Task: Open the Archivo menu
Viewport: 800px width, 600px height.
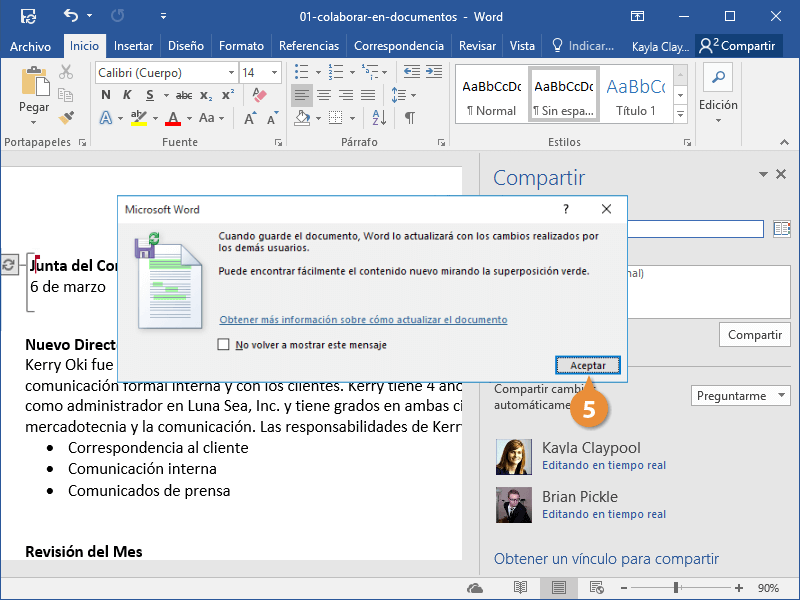Action: tap(31, 46)
